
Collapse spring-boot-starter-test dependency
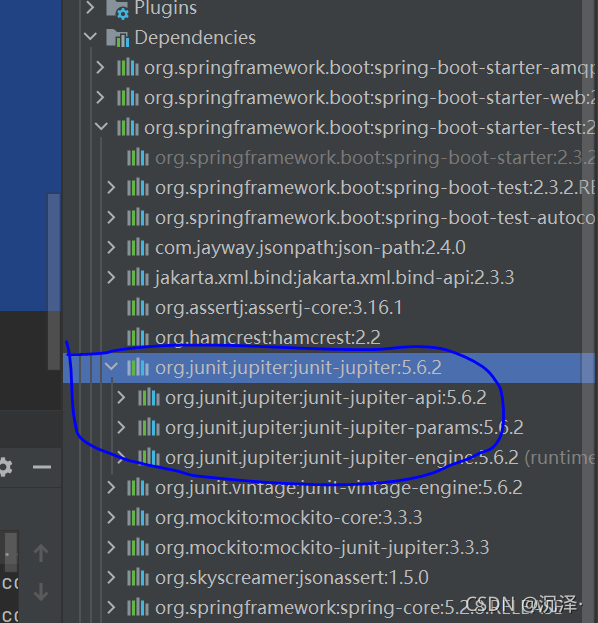click(102, 127)
